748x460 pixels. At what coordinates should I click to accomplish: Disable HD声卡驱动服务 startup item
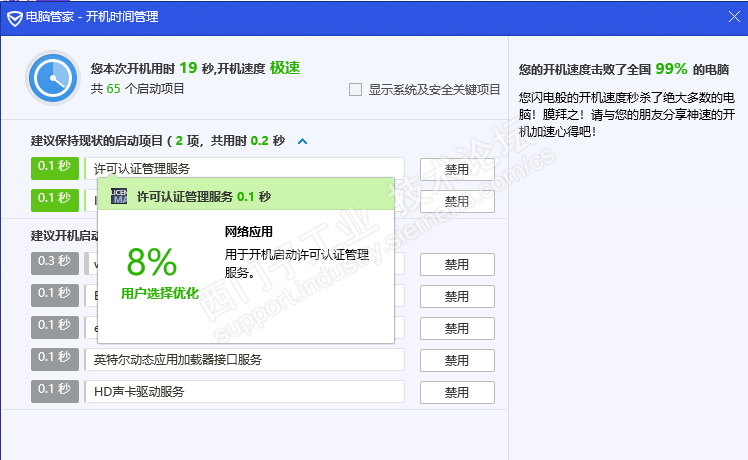(457, 392)
